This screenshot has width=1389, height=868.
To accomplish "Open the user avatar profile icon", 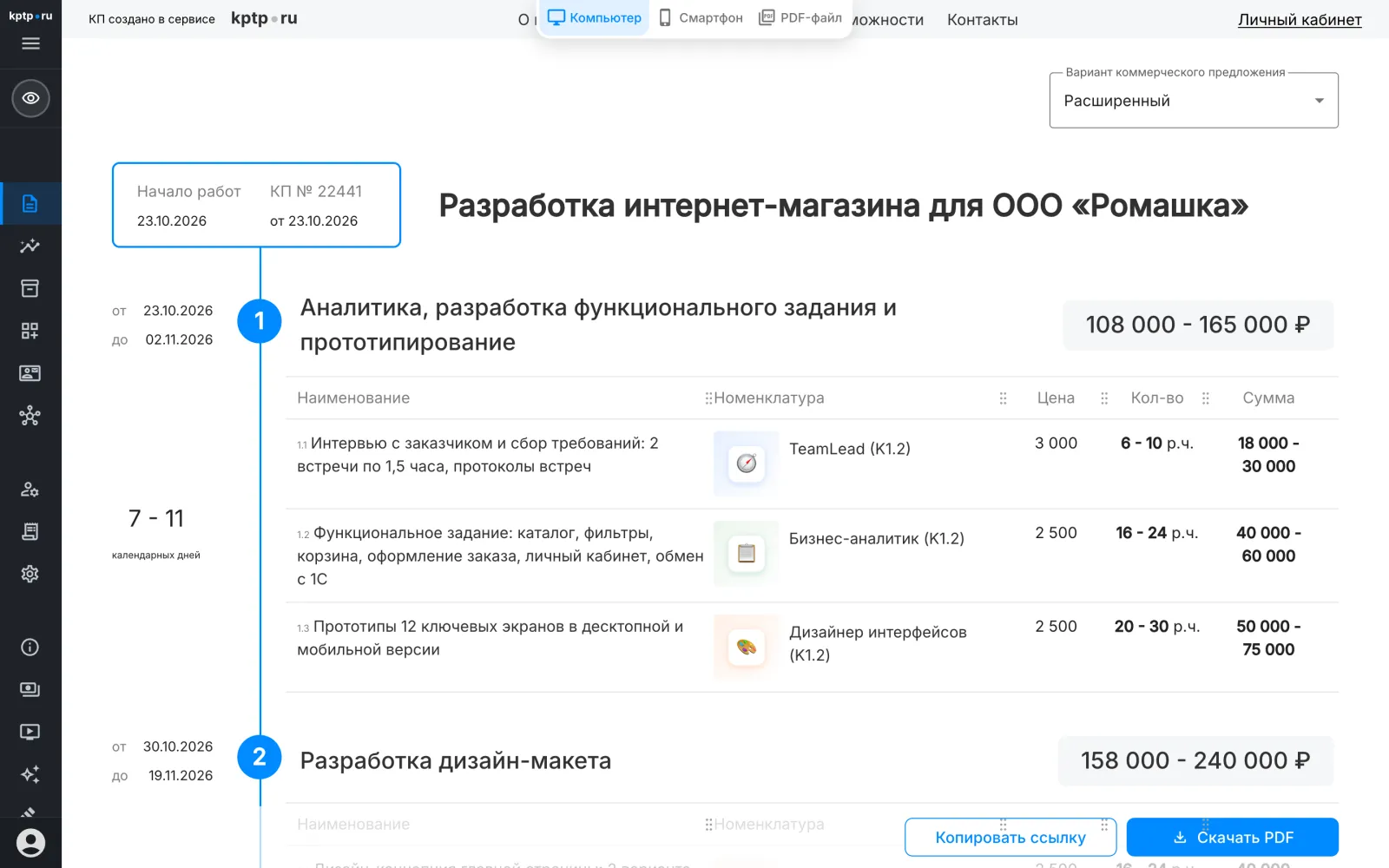I will click(x=30, y=843).
